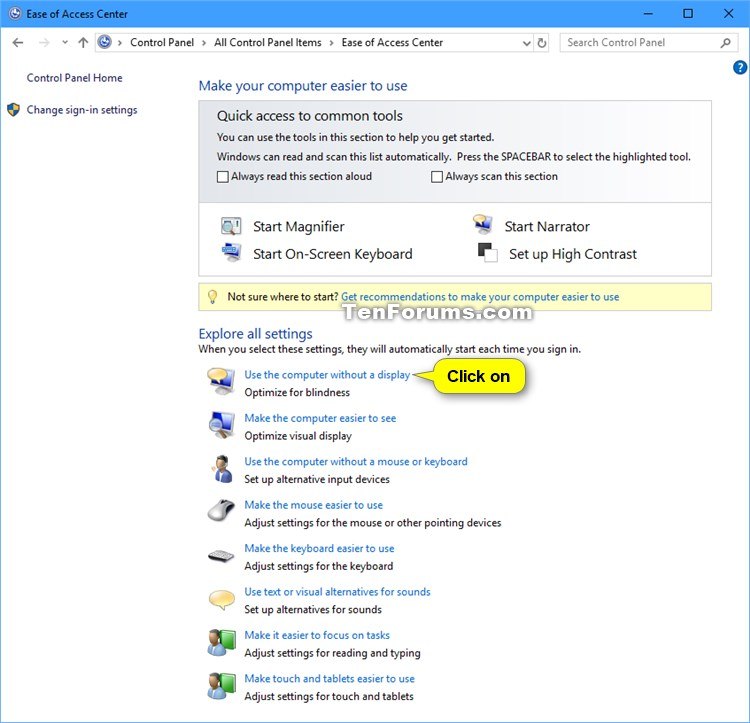Click the person icon for alternative input devices
Image resolution: width=750 pixels, height=723 pixels.
click(222, 469)
